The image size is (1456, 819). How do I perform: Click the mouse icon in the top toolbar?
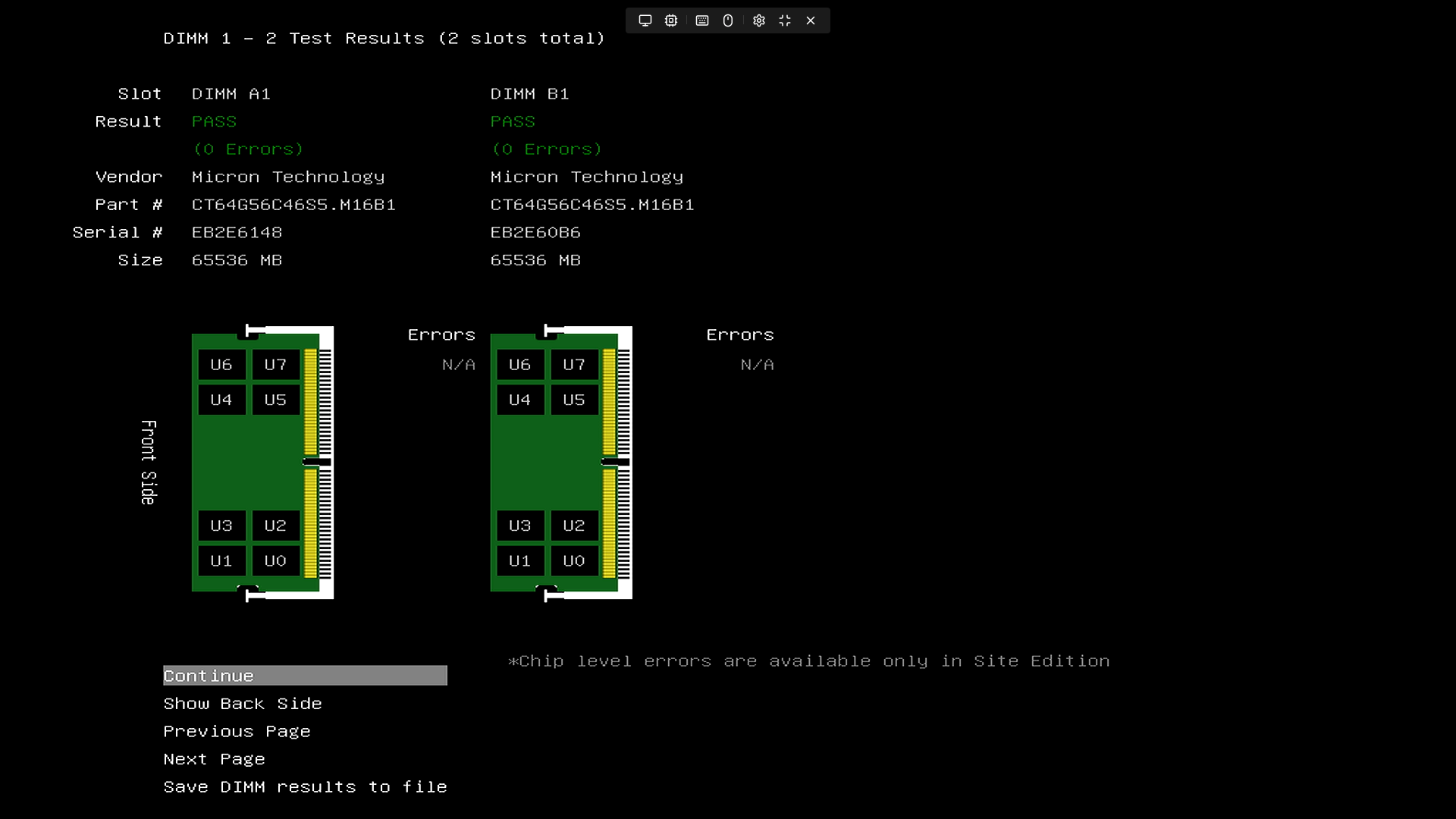[x=728, y=20]
